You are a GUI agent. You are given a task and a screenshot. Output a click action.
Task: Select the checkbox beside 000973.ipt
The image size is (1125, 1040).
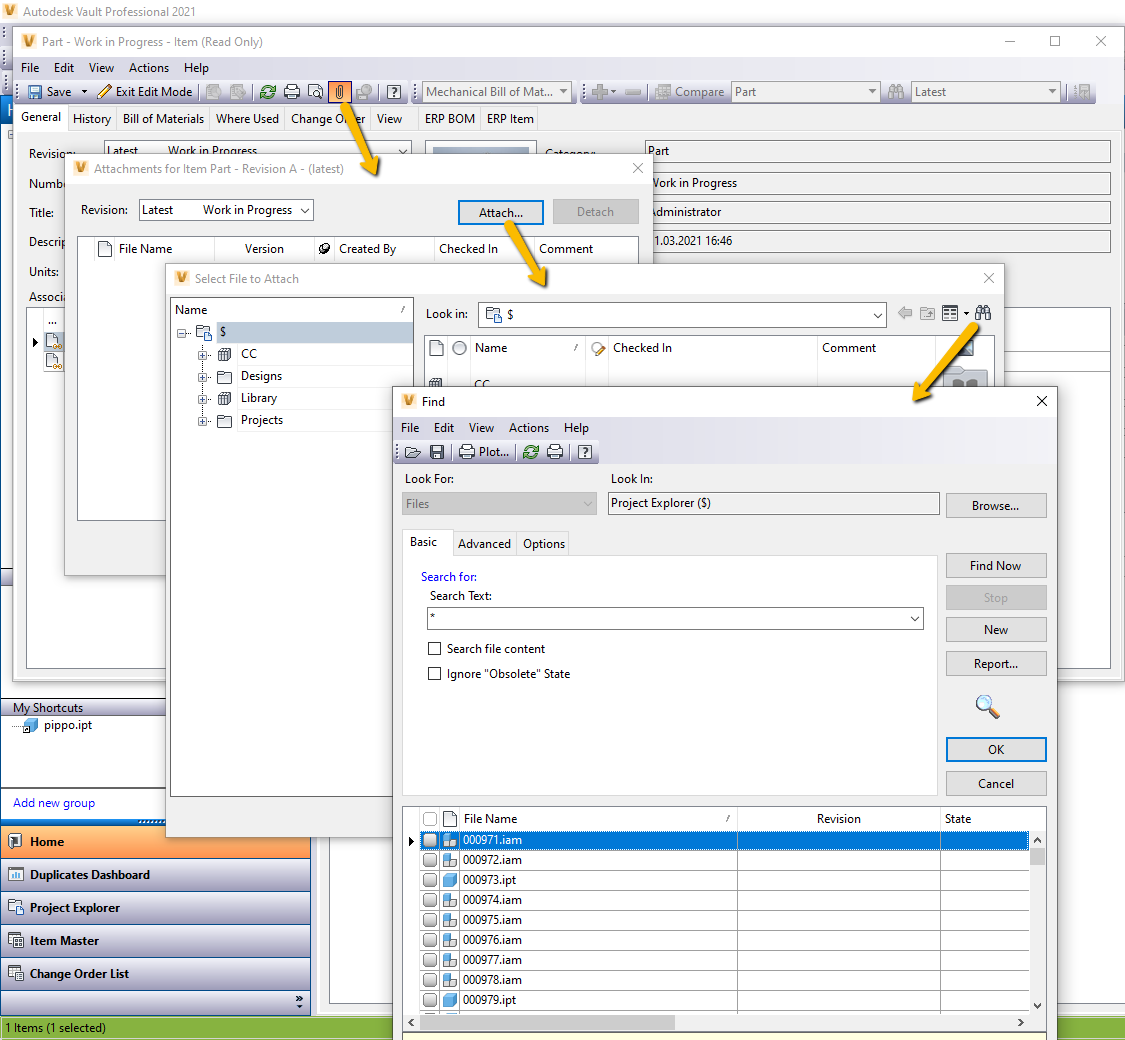[x=430, y=880]
